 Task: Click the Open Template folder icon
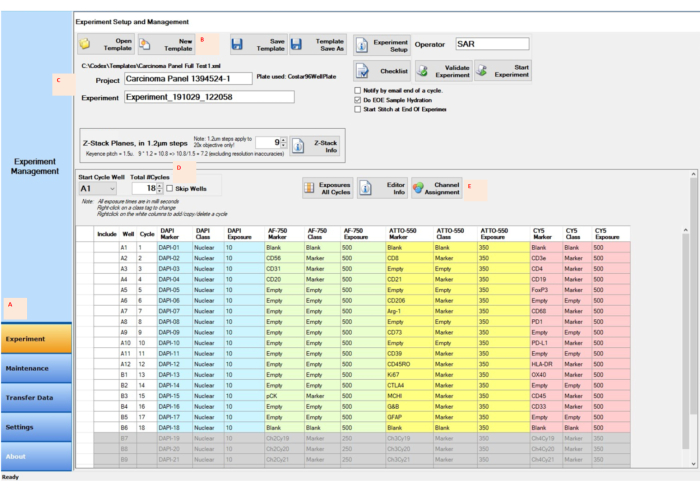[85, 44]
